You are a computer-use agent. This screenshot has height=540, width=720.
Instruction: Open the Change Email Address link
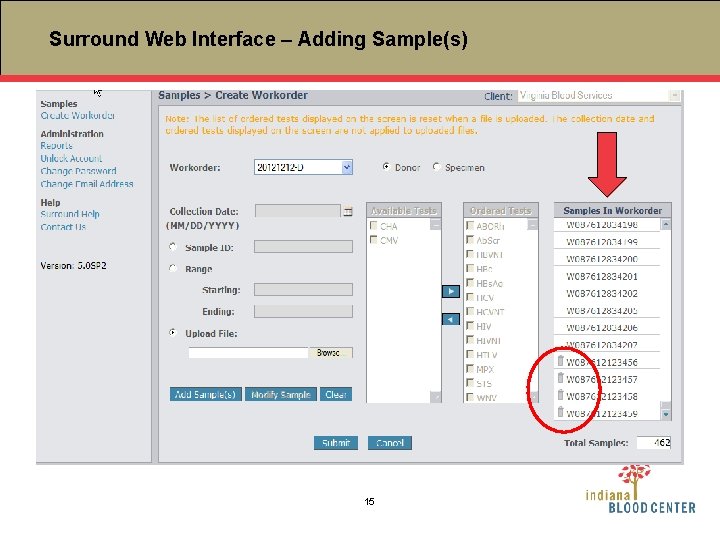click(x=87, y=184)
